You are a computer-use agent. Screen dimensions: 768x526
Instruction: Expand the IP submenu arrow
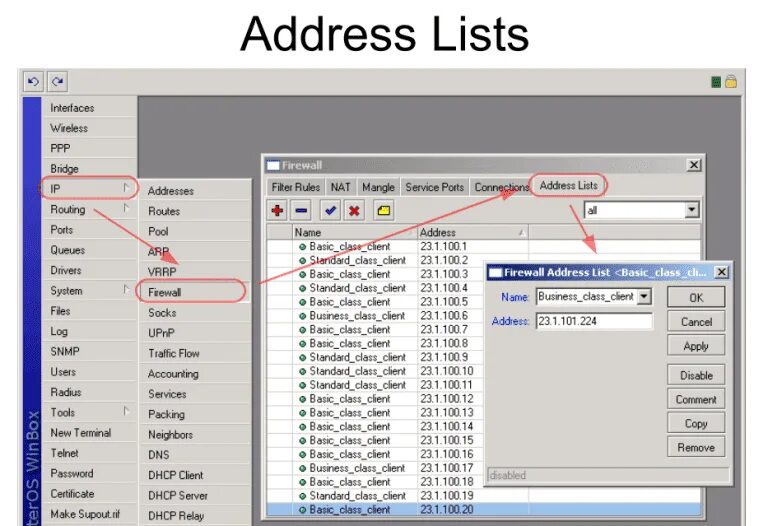pyautogui.click(x=126, y=188)
